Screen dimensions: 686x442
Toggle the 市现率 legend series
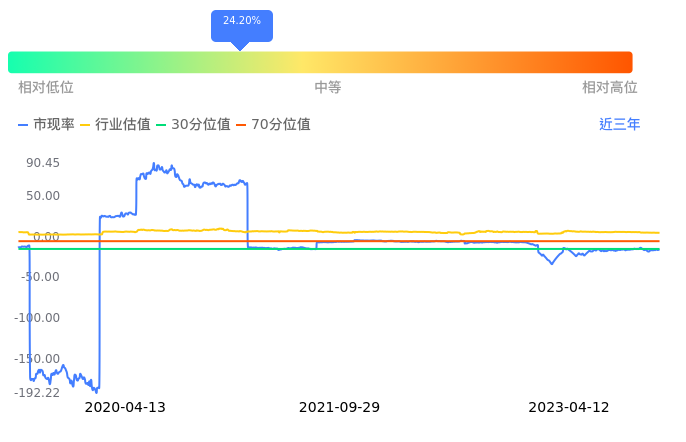(47, 125)
